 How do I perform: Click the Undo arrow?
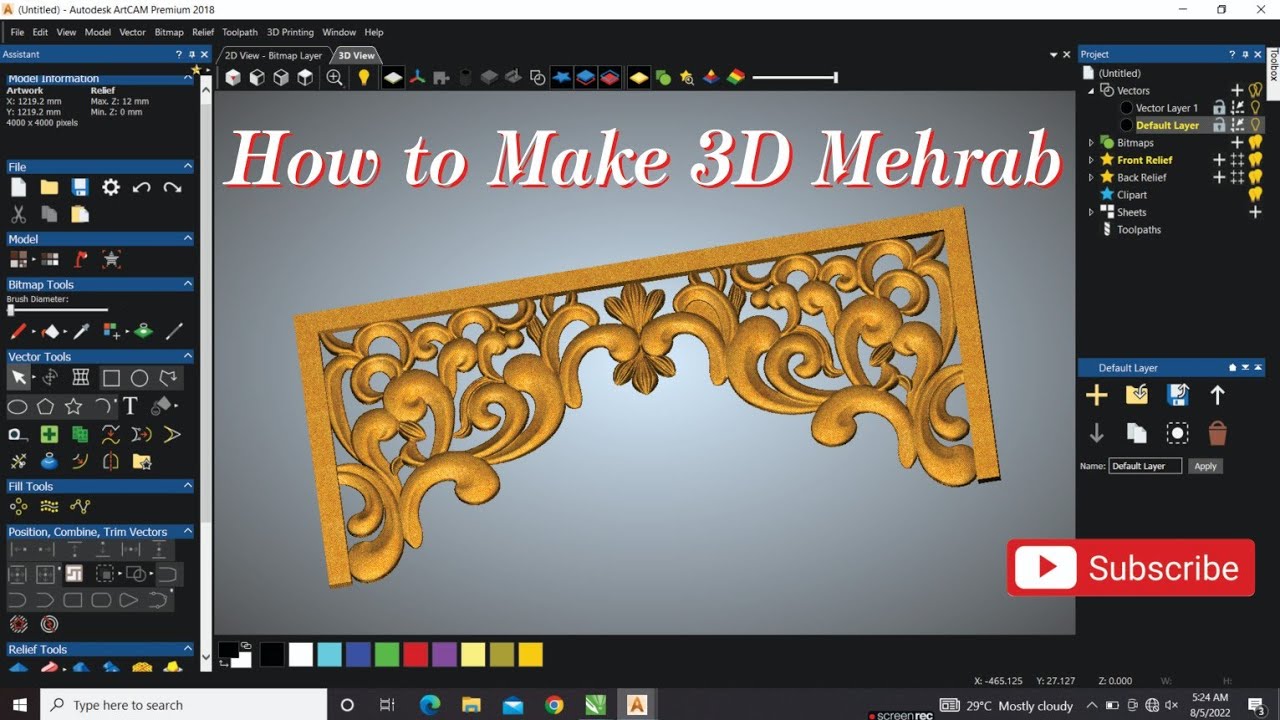click(142, 187)
